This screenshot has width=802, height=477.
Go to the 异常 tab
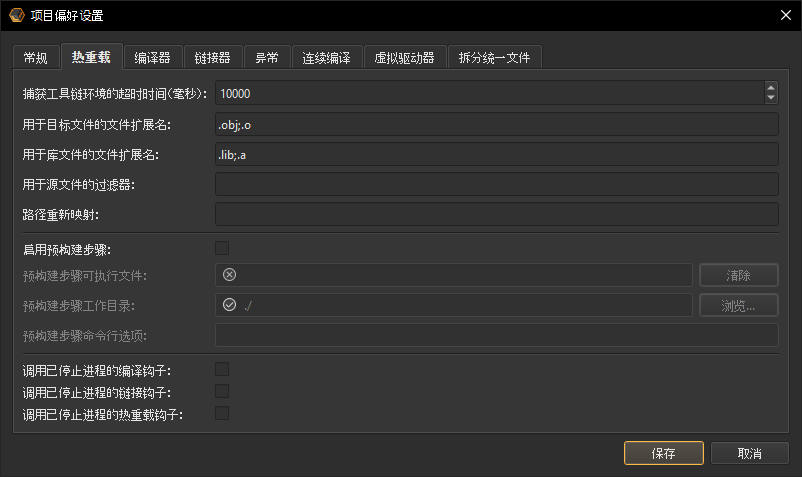coord(266,58)
